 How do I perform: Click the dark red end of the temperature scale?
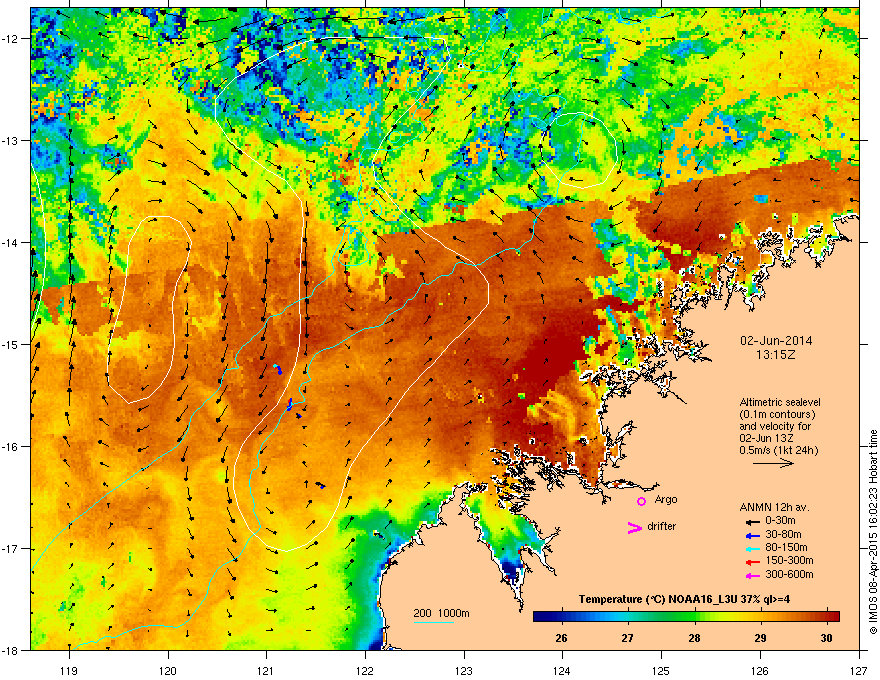pyautogui.click(x=835, y=616)
